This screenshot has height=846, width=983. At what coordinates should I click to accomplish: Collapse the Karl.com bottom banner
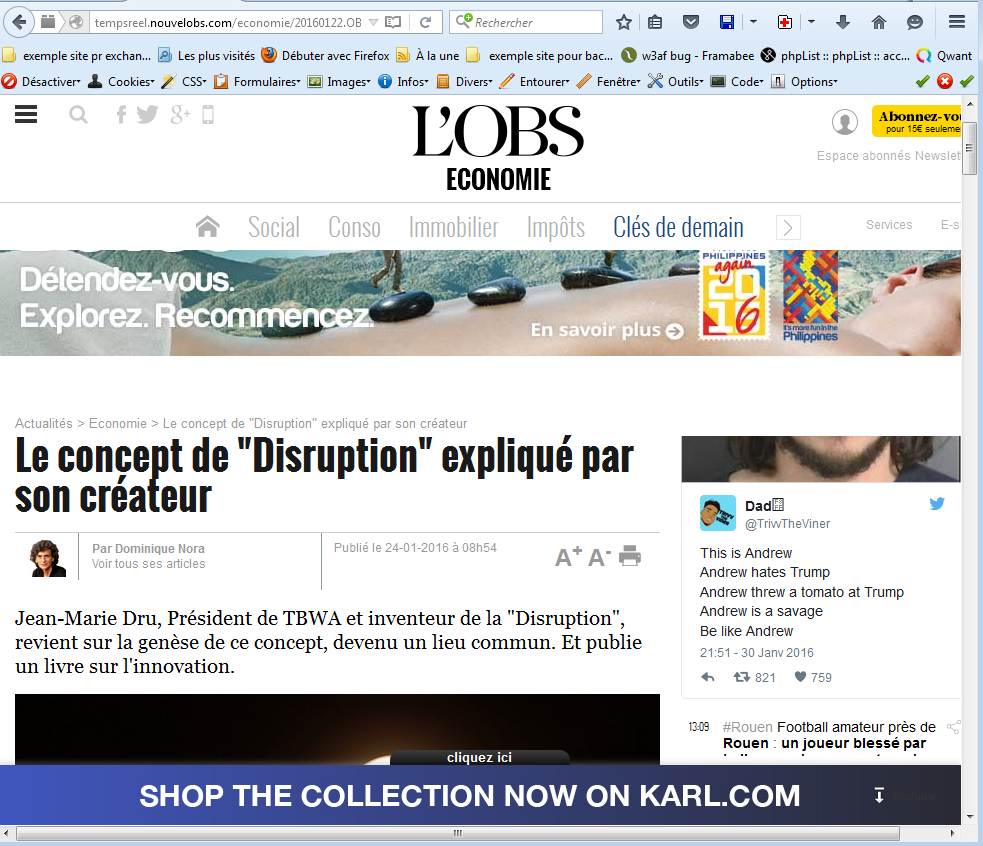tap(879, 796)
